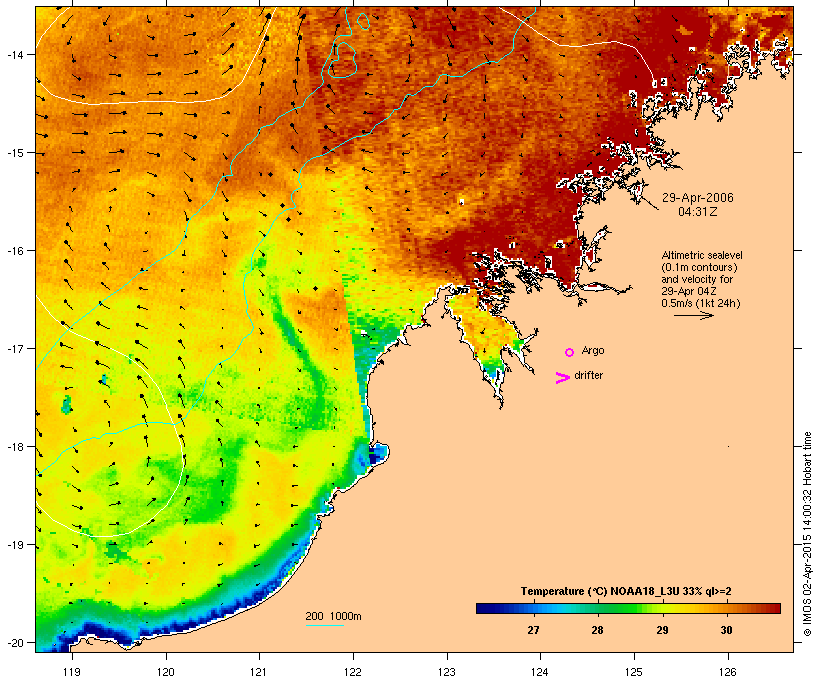Click the latitude label -20

tap(14, 642)
